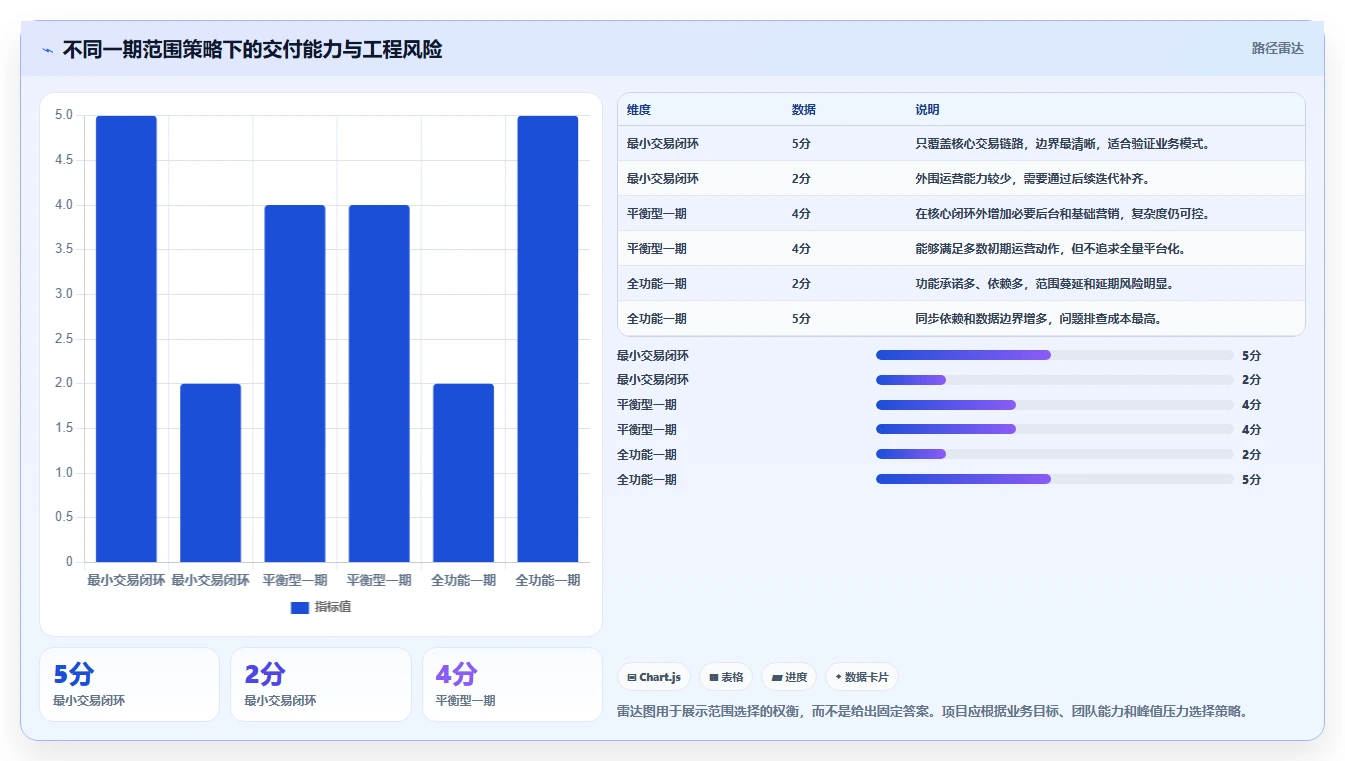Click the 说明 column header
The image size is (1345, 761).
click(x=927, y=110)
